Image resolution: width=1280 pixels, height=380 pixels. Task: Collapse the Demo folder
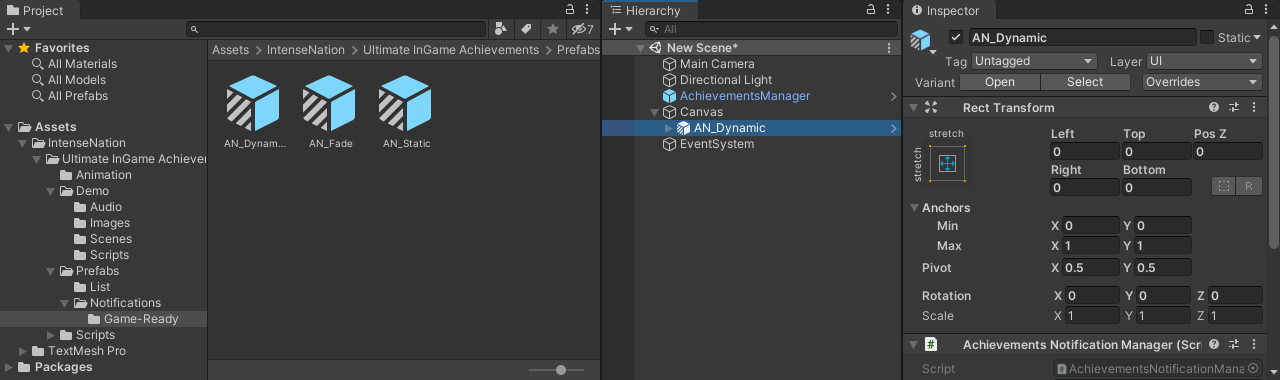click(x=51, y=191)
